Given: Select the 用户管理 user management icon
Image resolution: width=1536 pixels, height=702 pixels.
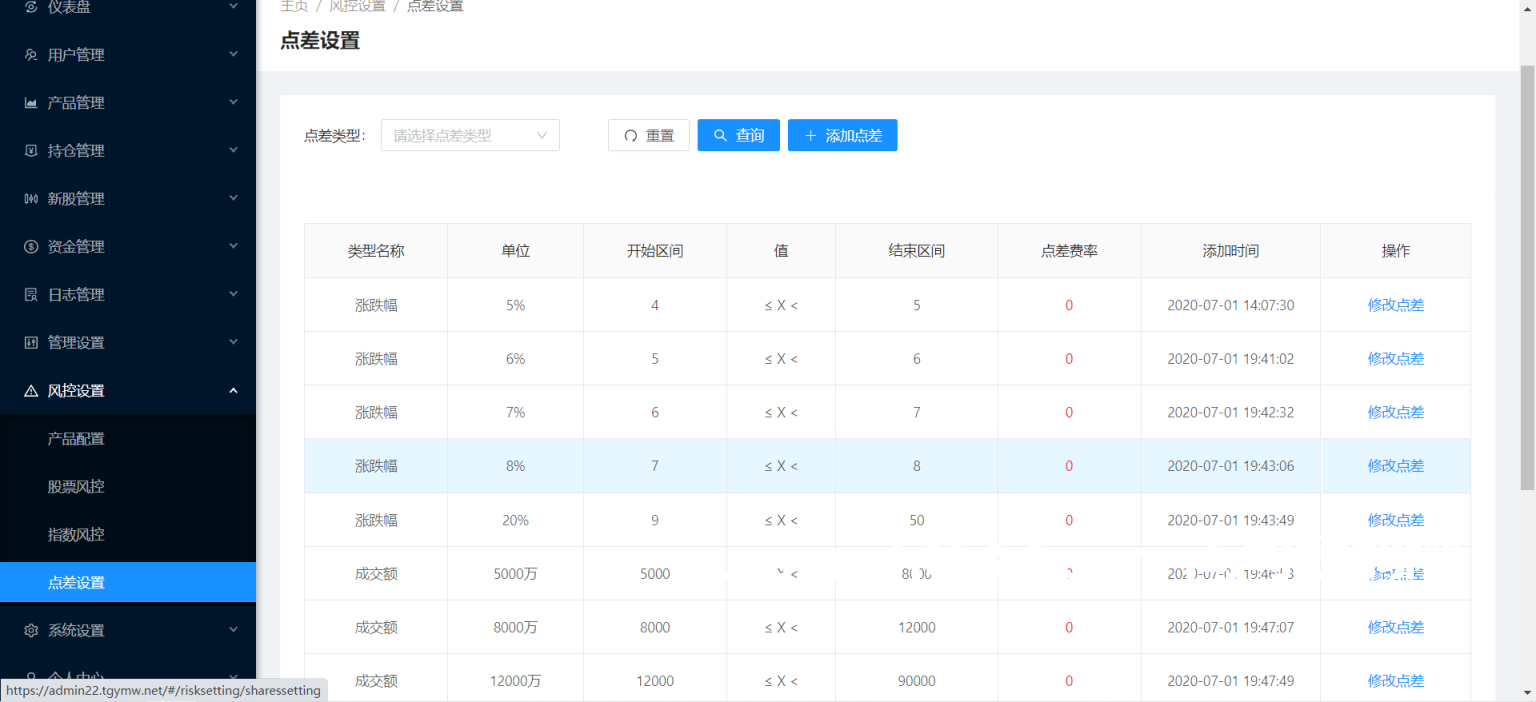Looking at the screenshot, I should tap(28, 54).
